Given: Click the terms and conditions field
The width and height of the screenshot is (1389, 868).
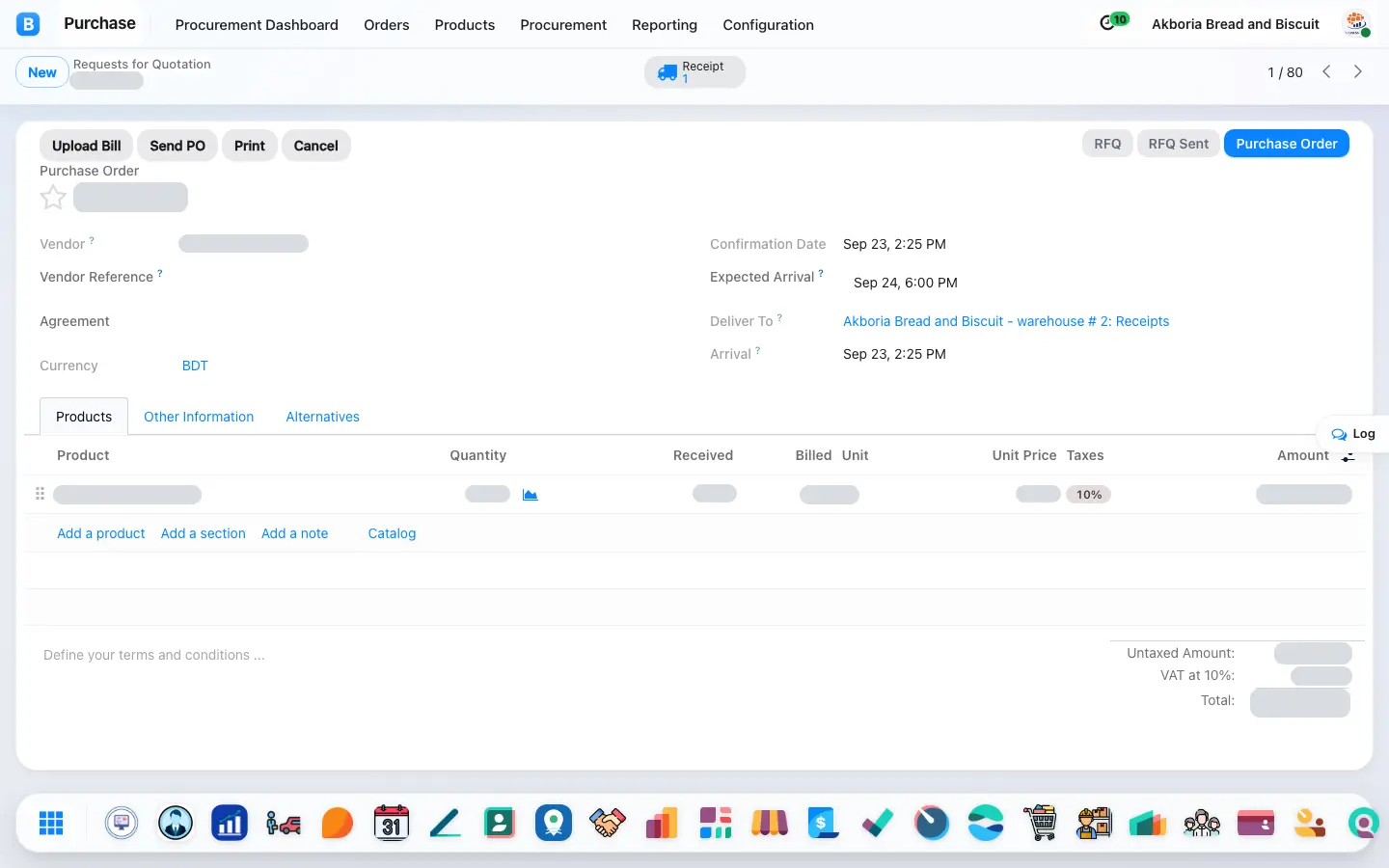Looking at the screenshot, I should (569, 655).
